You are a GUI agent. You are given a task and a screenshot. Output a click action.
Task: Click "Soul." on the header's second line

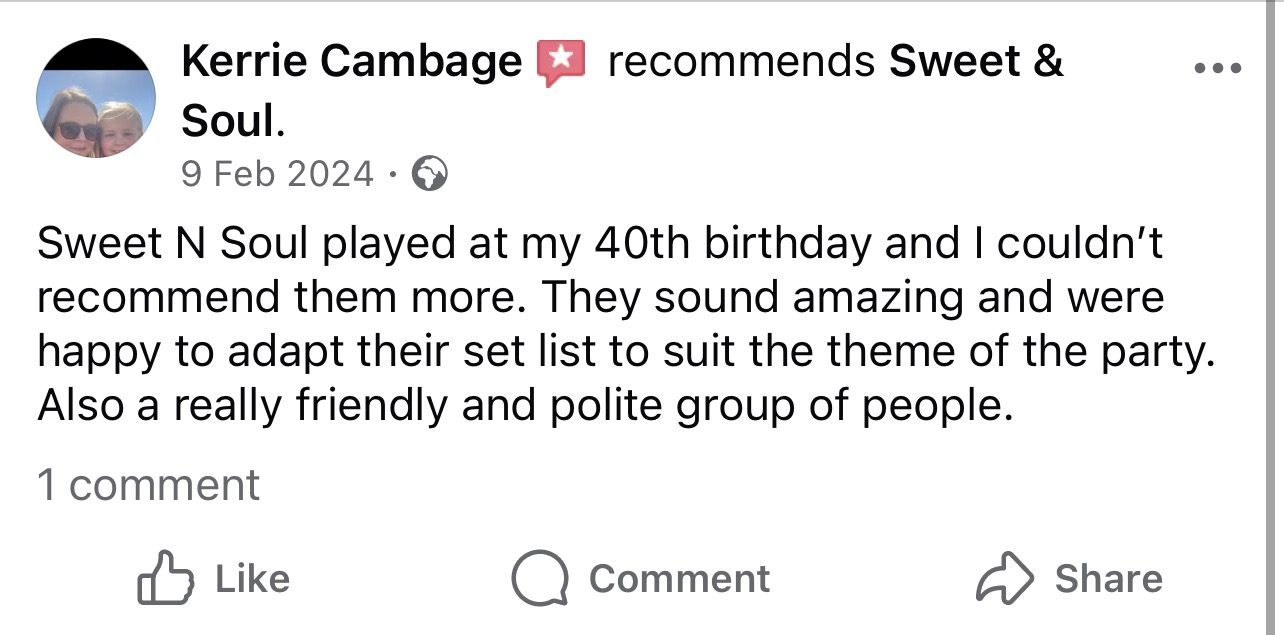232,120
